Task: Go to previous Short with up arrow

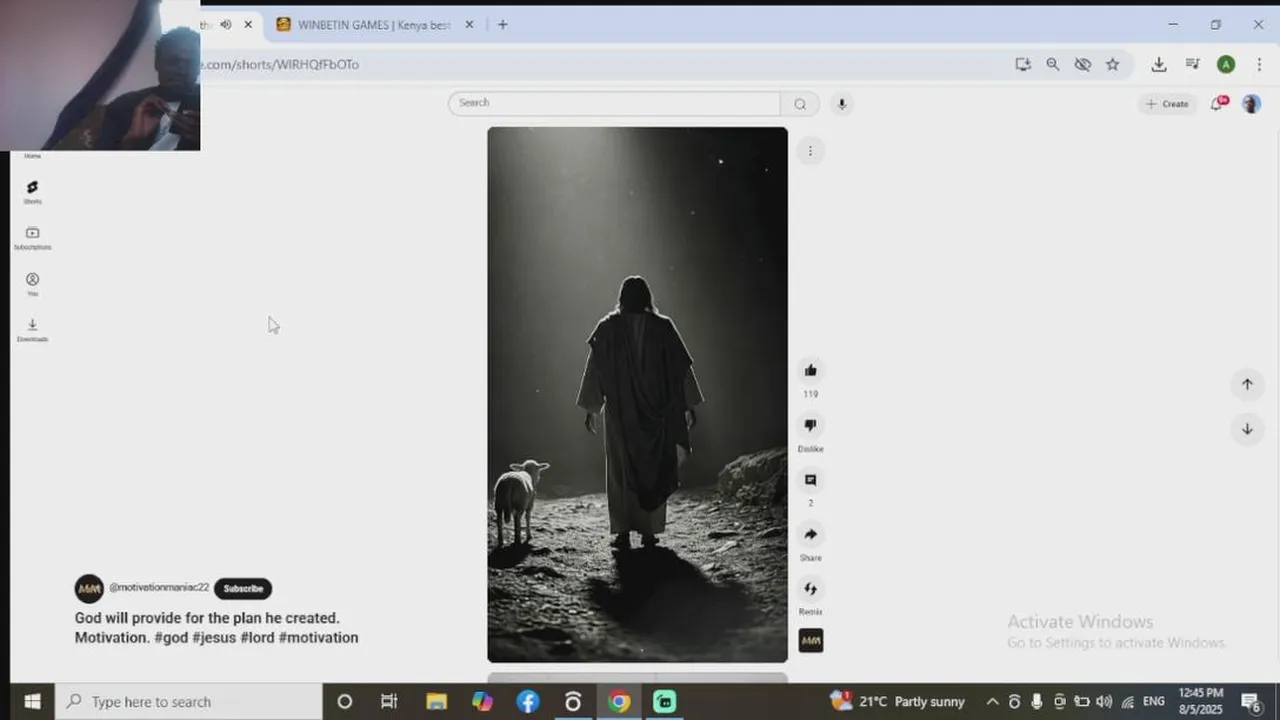Action: coord(1247,384)
